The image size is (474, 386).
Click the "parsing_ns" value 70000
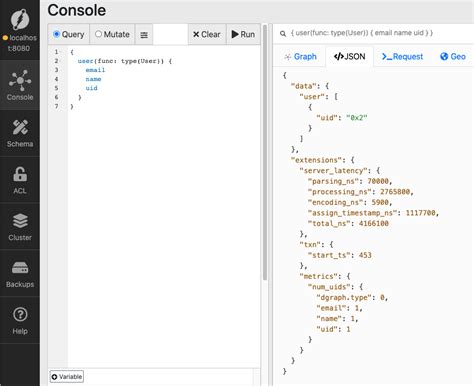click(x=378, y=181)
